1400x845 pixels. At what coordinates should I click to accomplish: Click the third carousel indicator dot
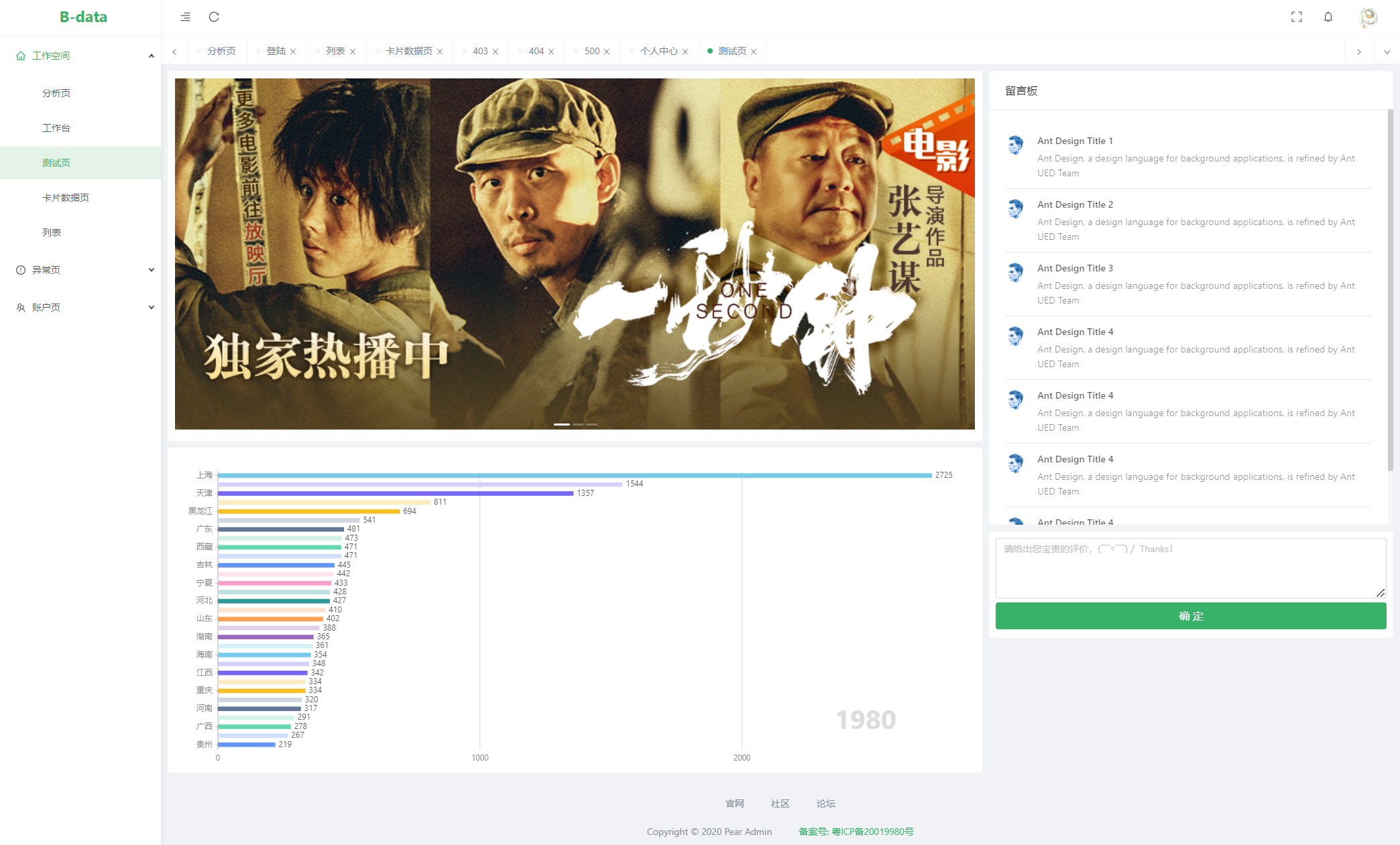pos(591,424)
